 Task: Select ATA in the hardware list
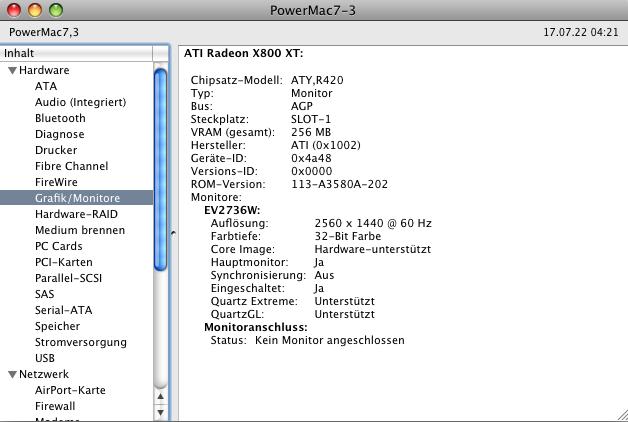[46, 86]
